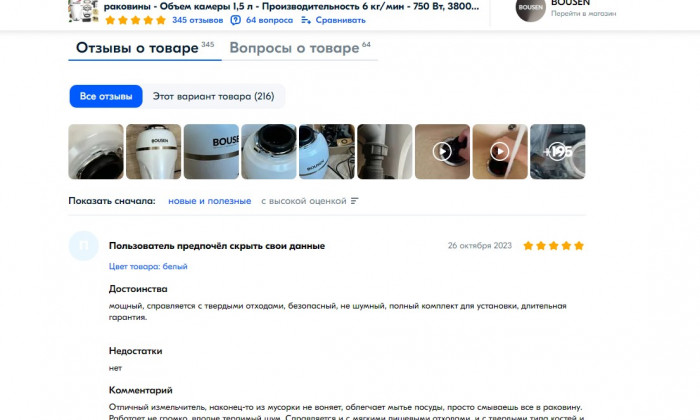Click the question bubble icon by 64 вопроса
The image size is (700, 420).
pos(235,20)
